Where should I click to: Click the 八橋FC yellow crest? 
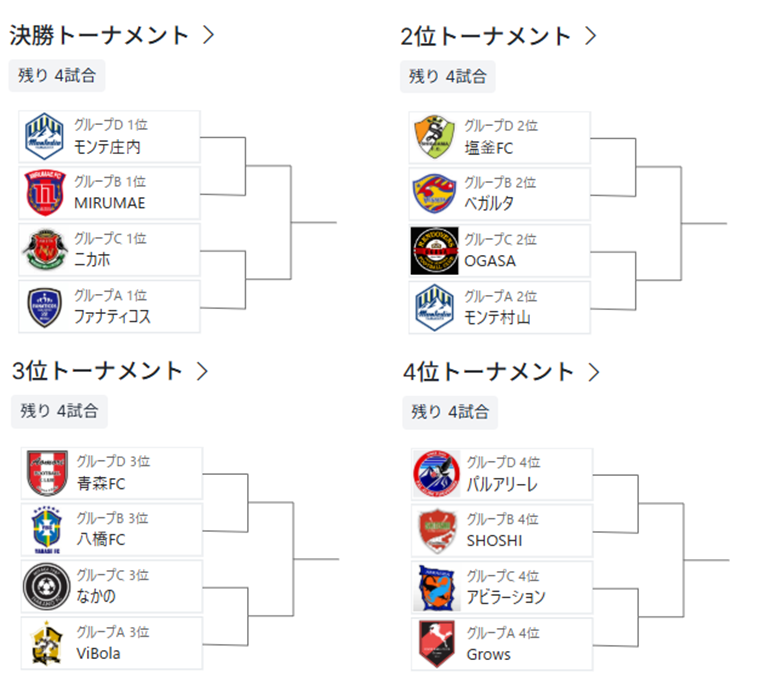pos(46,530)
